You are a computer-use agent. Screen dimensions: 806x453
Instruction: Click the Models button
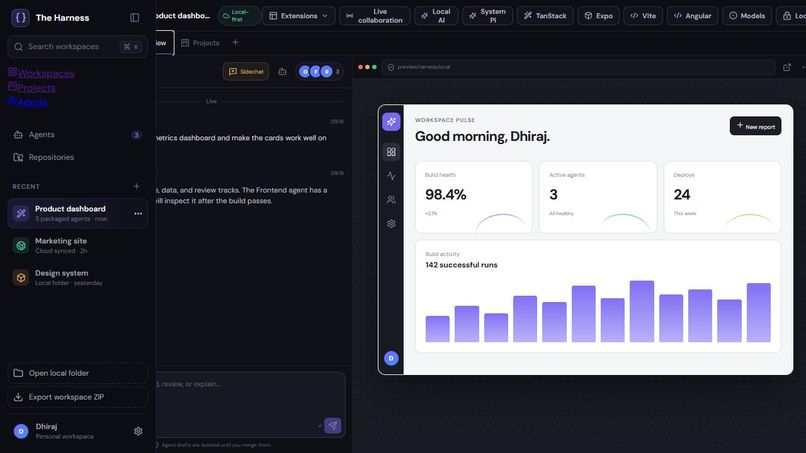point(747,16)
